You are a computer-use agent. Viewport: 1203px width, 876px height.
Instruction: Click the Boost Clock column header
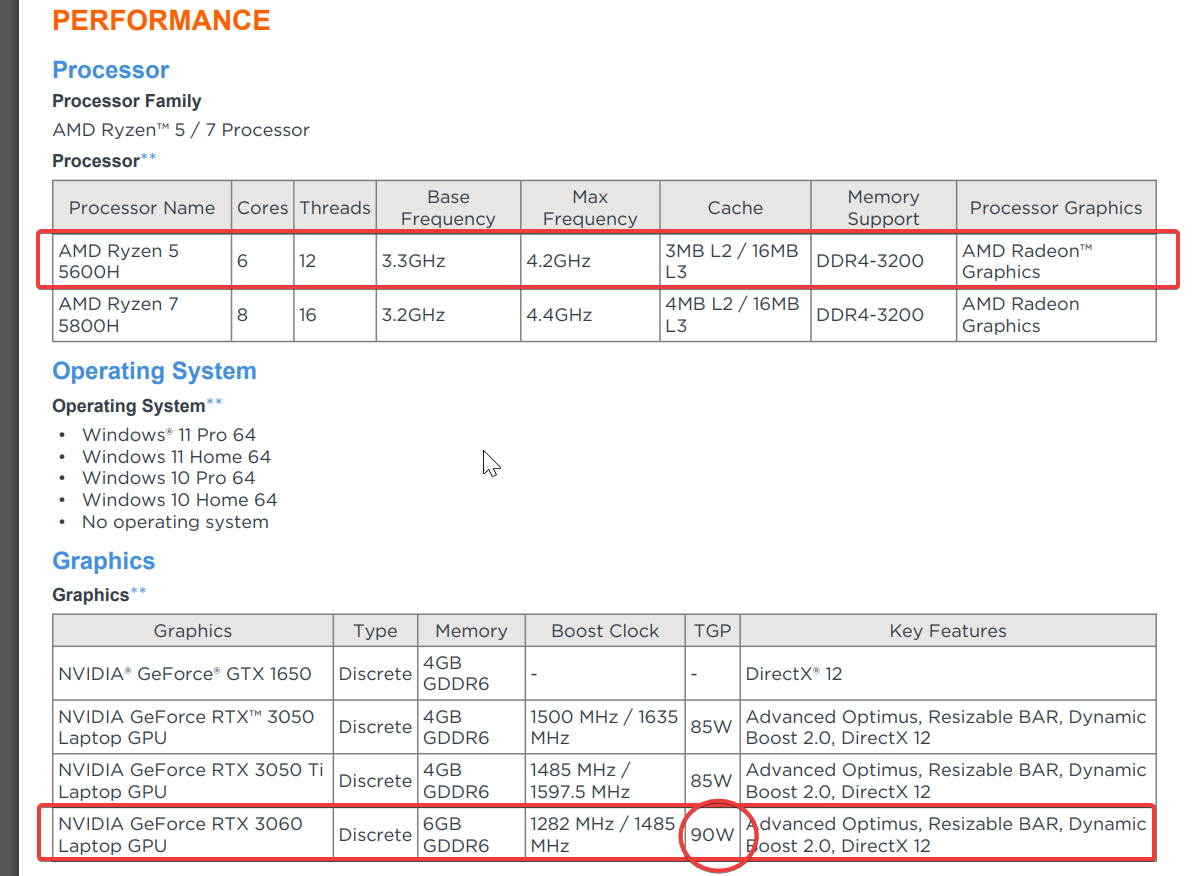pos(605,631)
